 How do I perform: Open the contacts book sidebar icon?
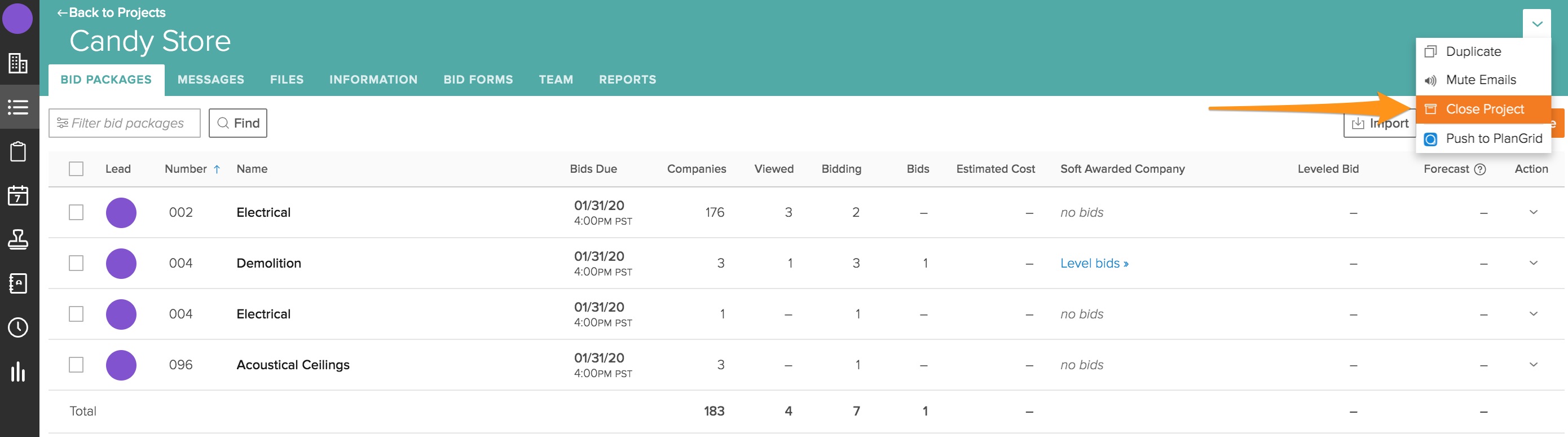(17, 283)
